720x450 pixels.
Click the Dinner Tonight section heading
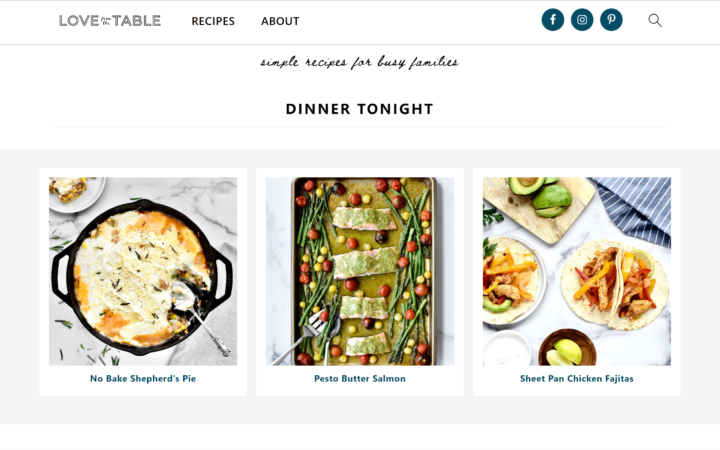360,109
